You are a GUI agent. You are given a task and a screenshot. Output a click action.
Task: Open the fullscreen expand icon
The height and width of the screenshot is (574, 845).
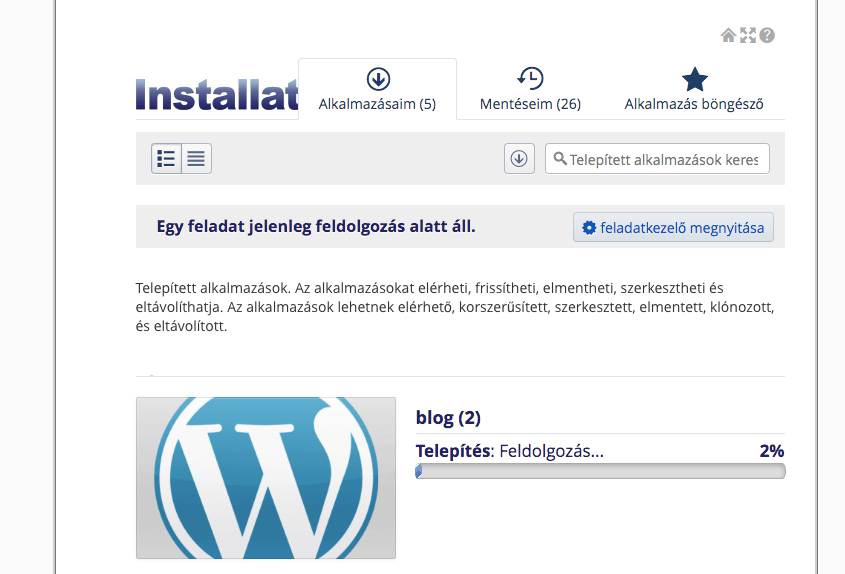[x=747, y=35]
